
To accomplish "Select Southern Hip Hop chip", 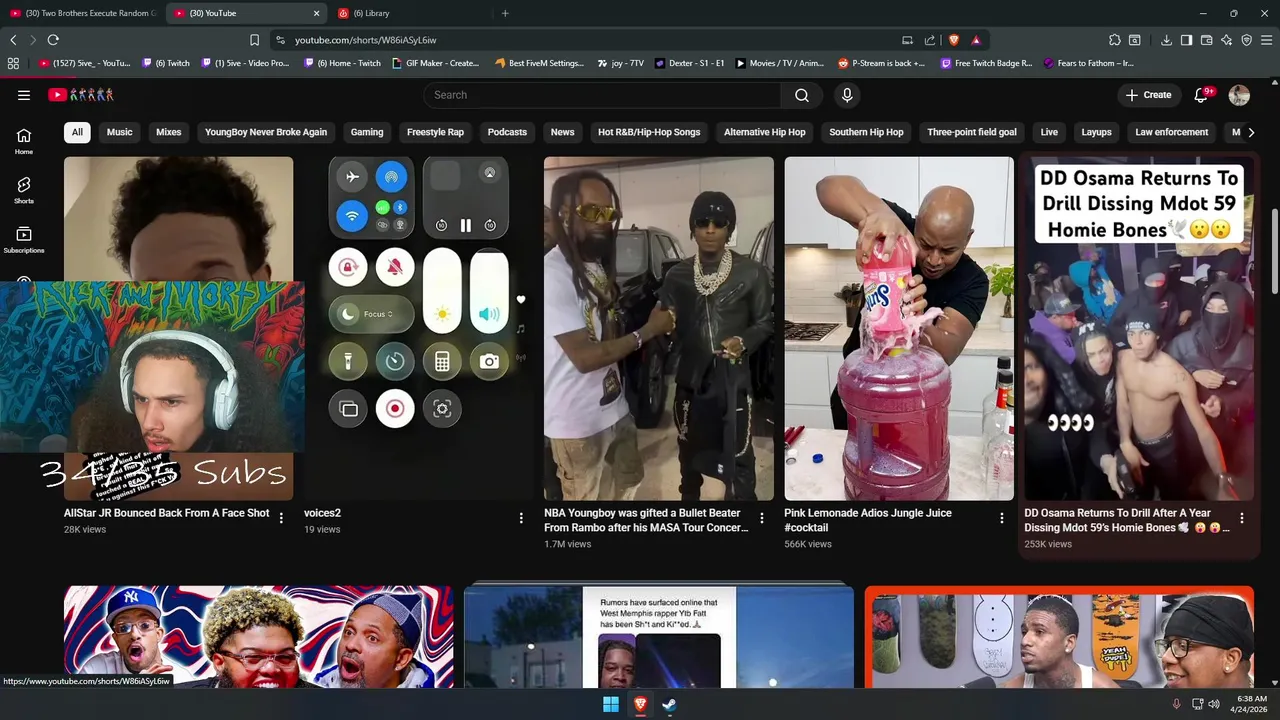I will [866, 132].
